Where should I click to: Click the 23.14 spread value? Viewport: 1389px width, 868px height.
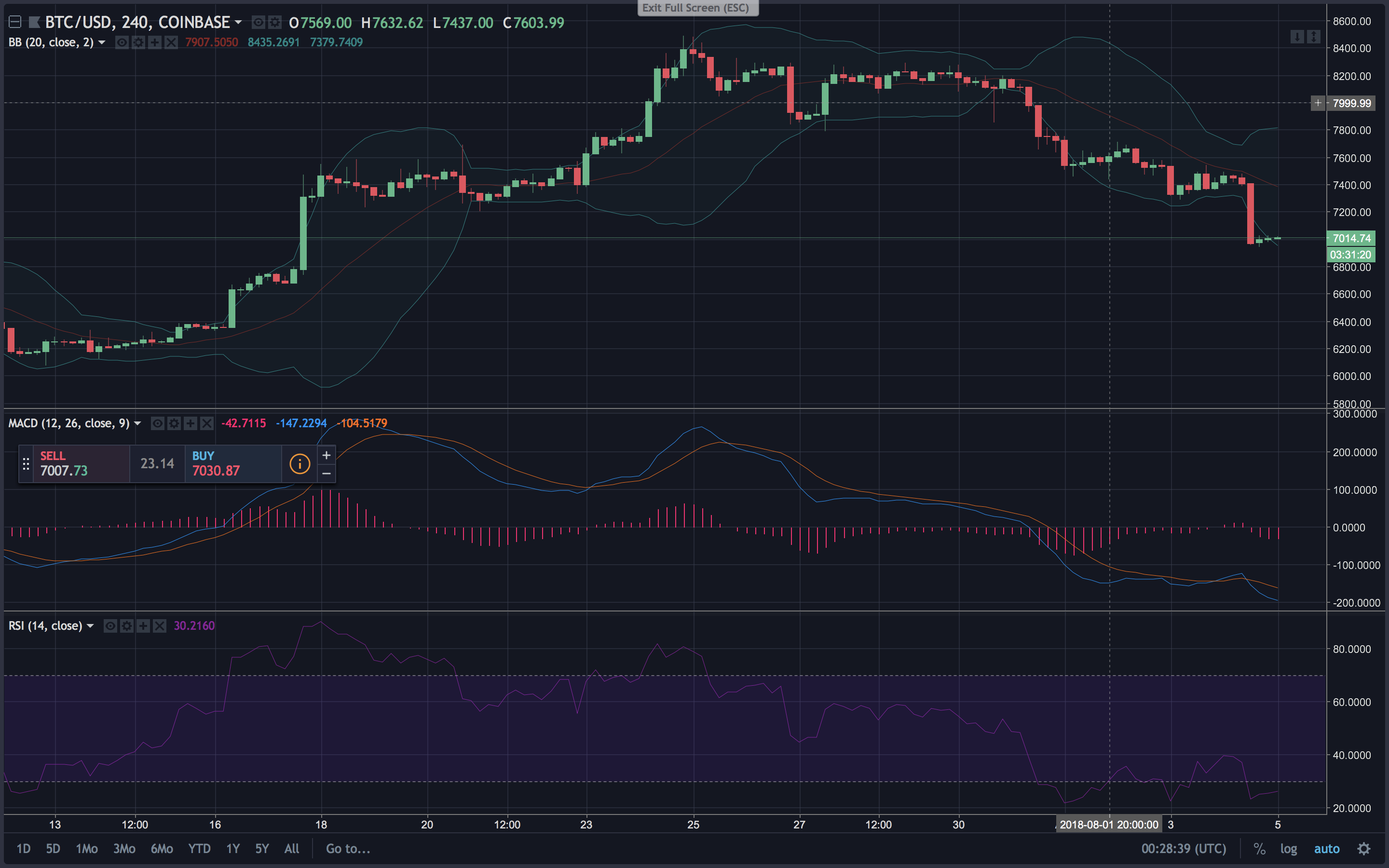coord(157,464)
